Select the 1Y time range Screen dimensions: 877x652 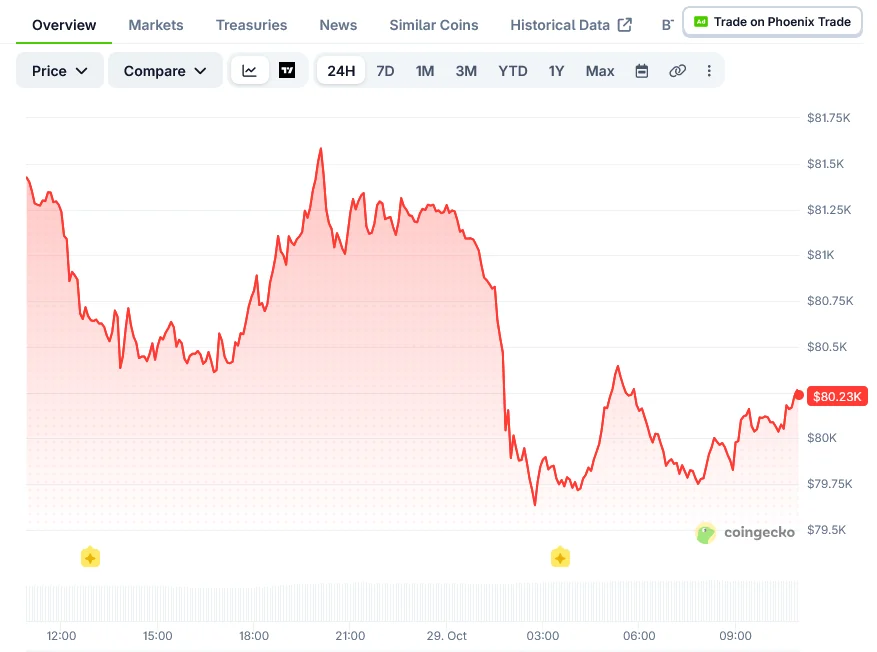556,71
